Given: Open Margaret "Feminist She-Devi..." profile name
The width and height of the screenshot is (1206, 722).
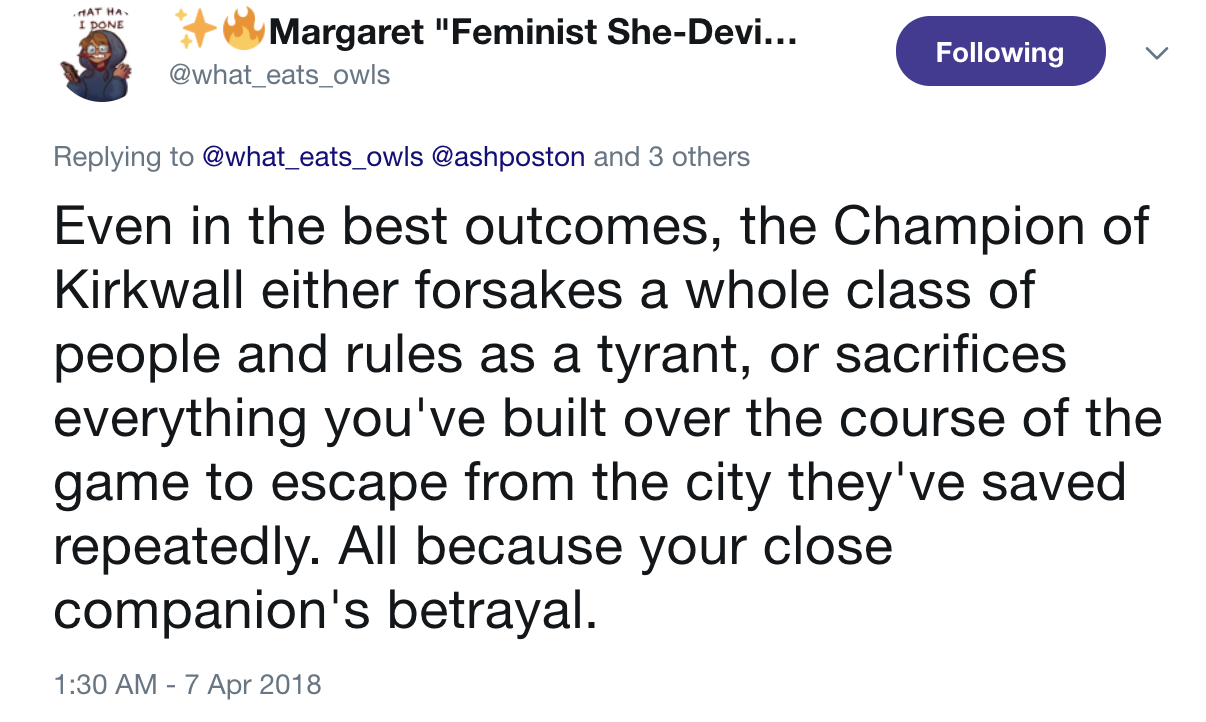Looking at the screenshot, I should click(533, 34).
